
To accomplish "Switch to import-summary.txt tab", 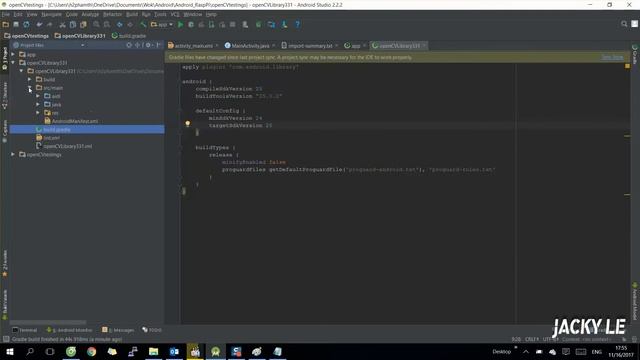I will point(309,46).
